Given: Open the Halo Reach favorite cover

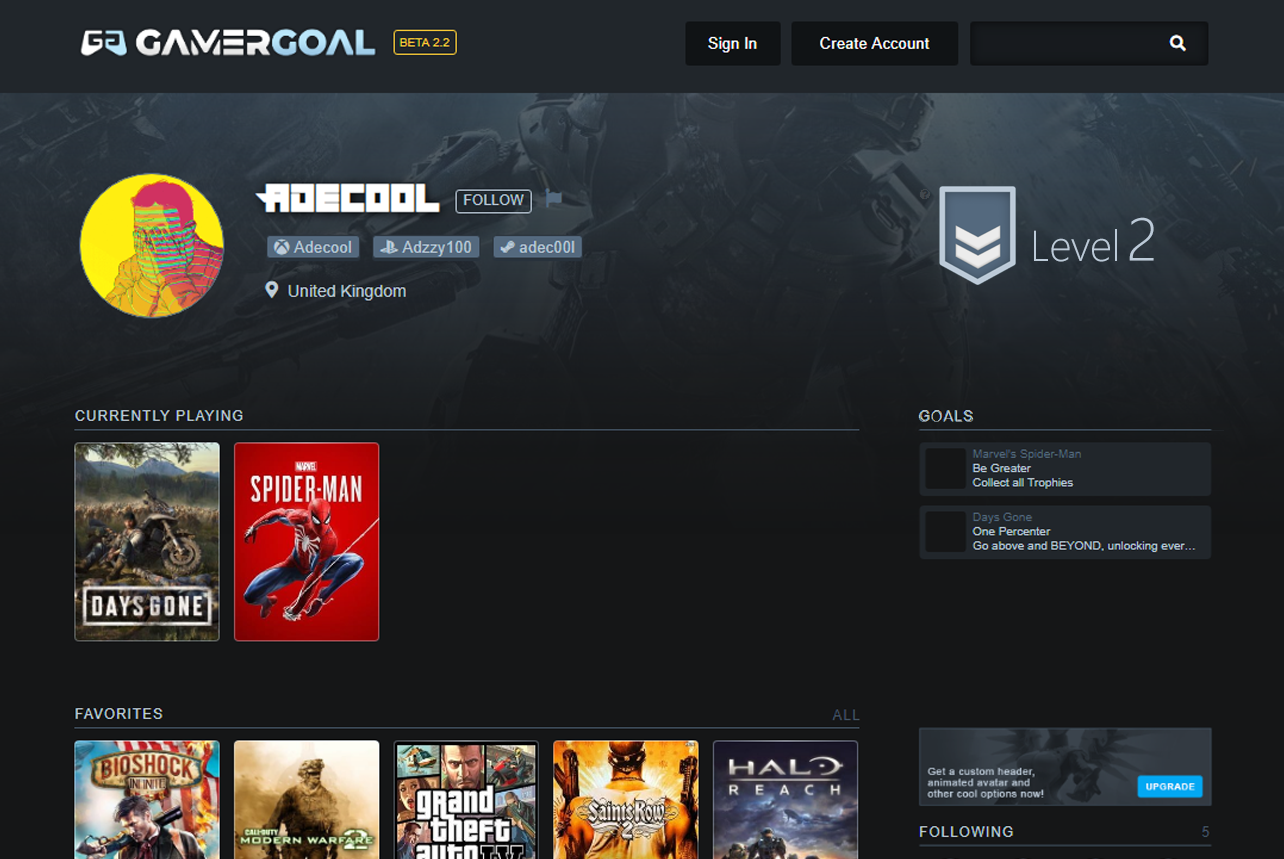Looking at the screenshot, I should click(785, 799).
